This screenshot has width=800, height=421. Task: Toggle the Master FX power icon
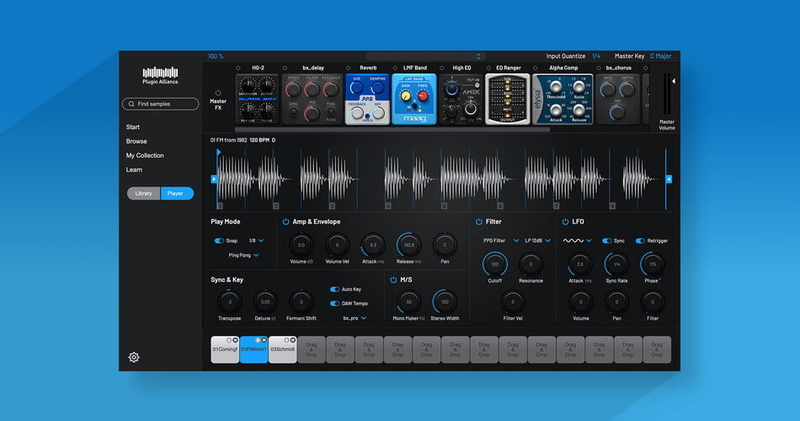[x=218, y=93]
